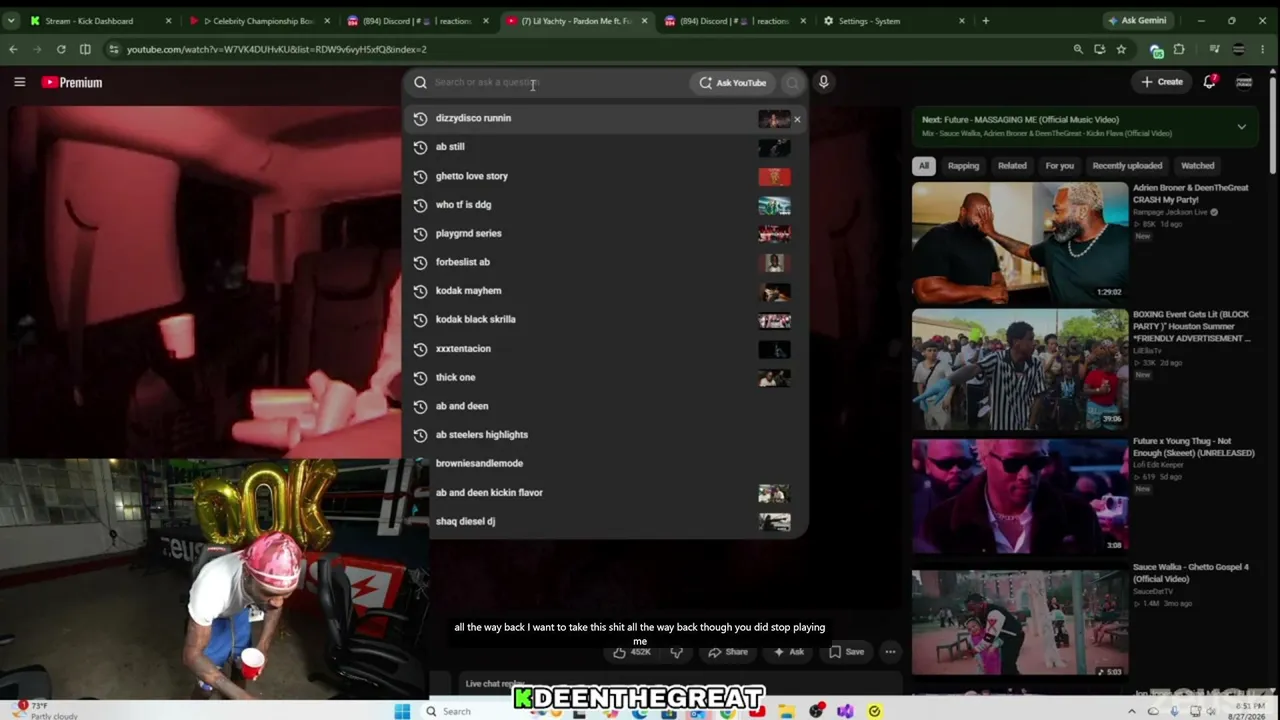
Task: Go to YouTube Premium home logo
Action: point(72,82)
